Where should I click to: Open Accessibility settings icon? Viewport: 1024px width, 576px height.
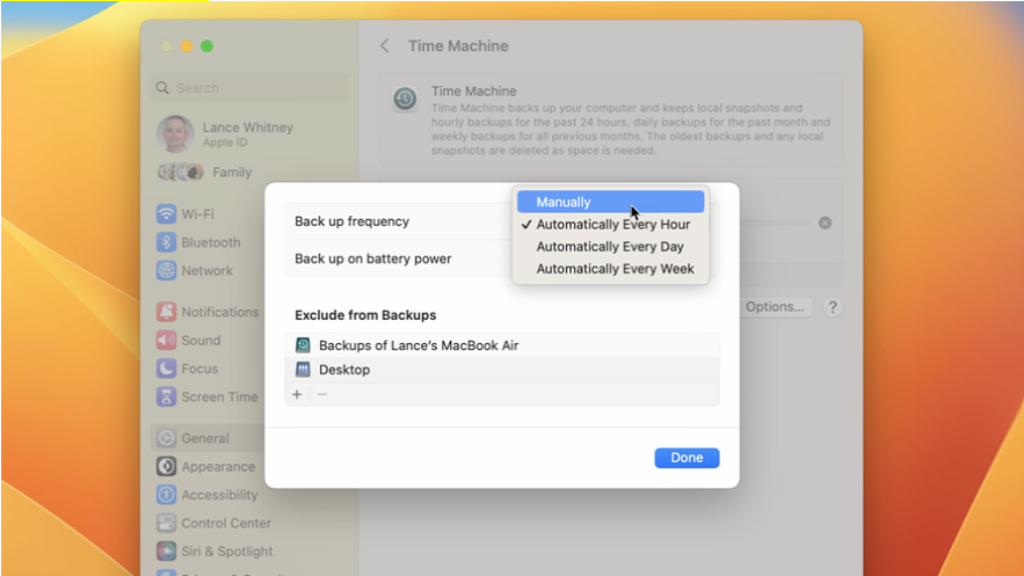tap(166, 494)
